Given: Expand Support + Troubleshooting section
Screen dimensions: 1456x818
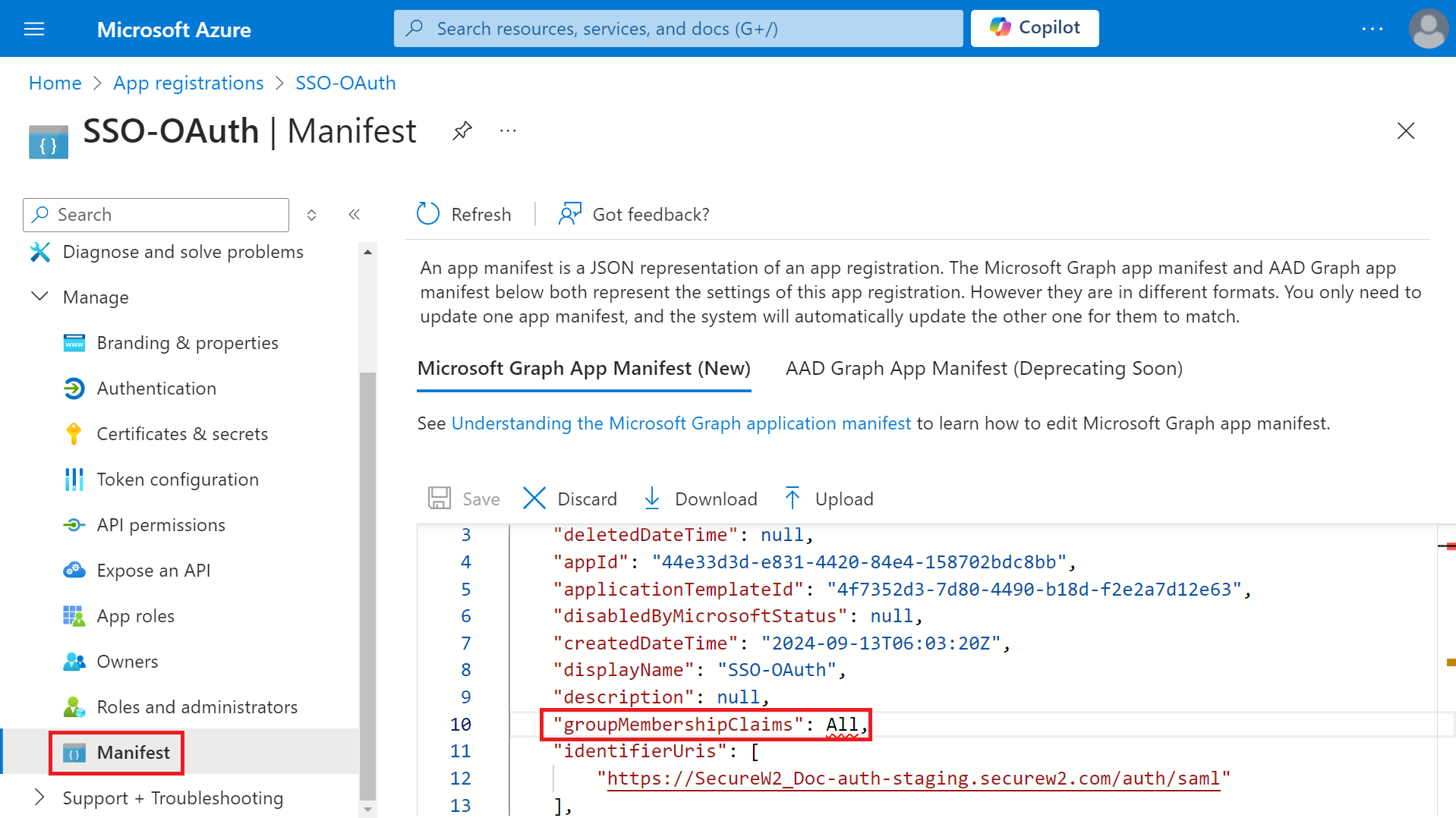Looking at the screenshot, I should (x=39, y=798).
